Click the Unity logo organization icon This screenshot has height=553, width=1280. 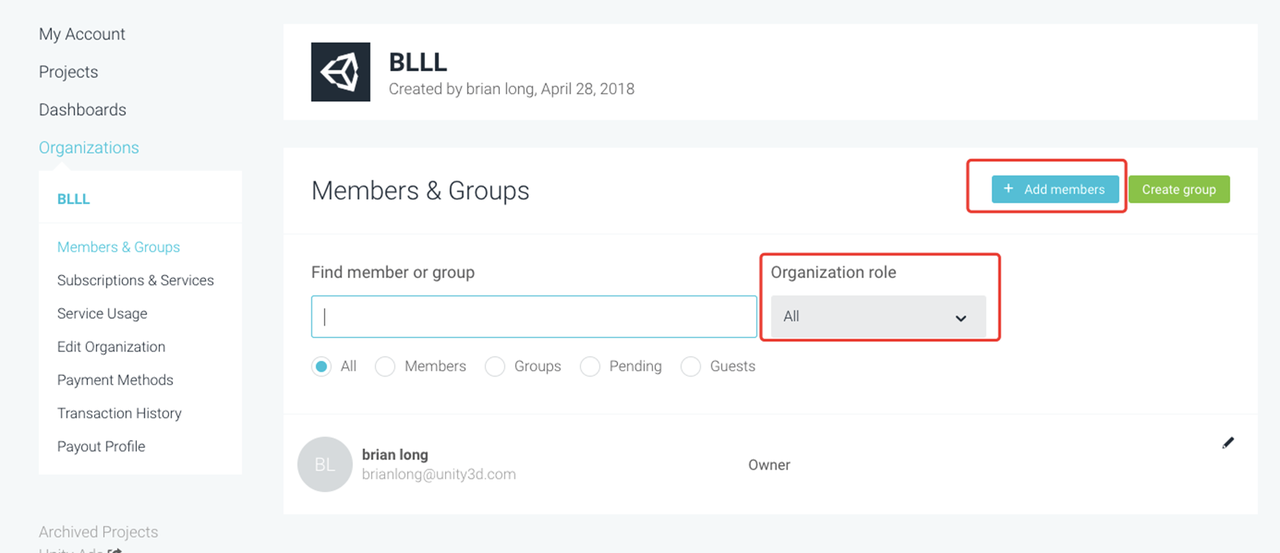[x=340, y=72]
